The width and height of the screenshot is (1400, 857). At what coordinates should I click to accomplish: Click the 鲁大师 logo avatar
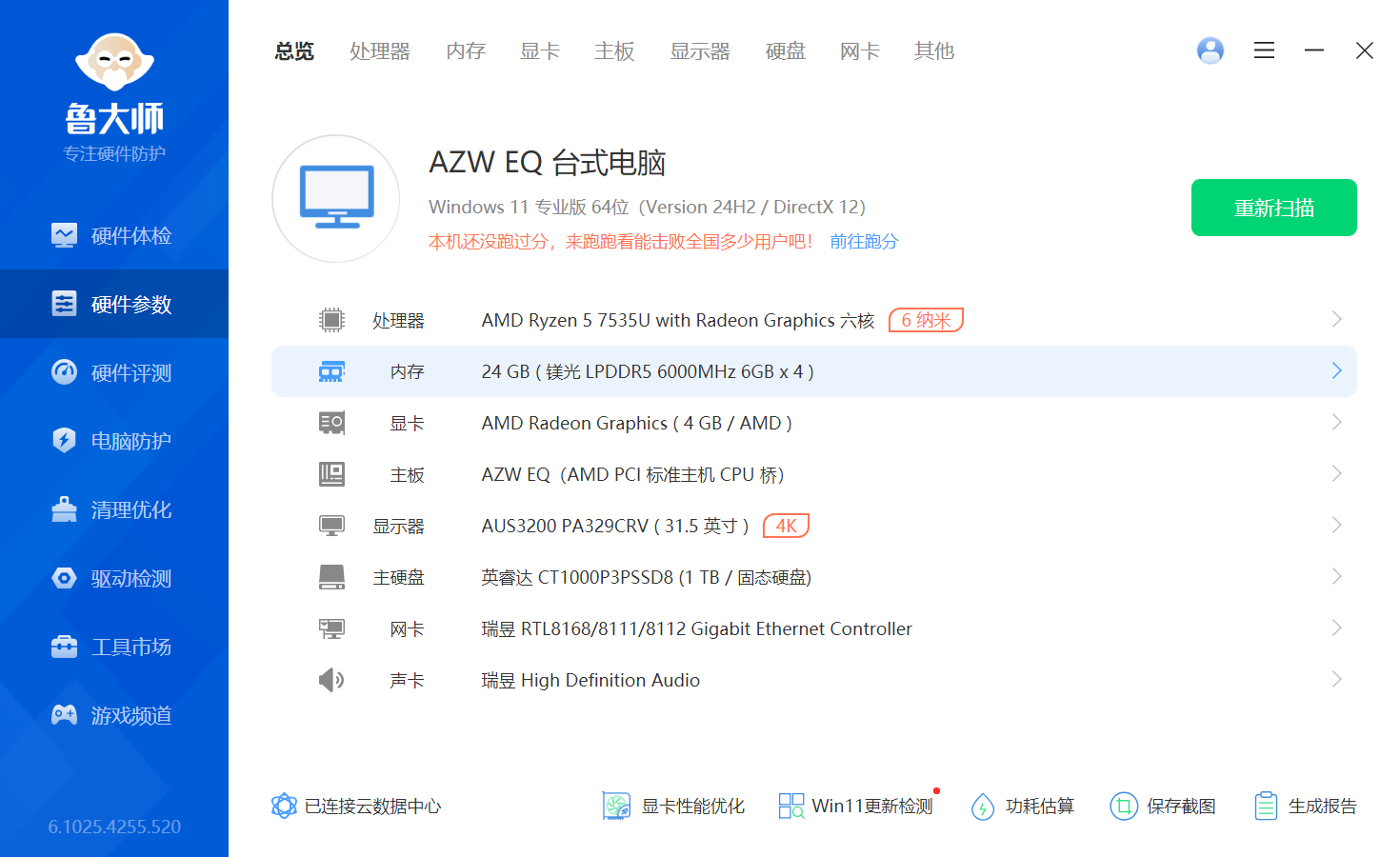(114, 63)
